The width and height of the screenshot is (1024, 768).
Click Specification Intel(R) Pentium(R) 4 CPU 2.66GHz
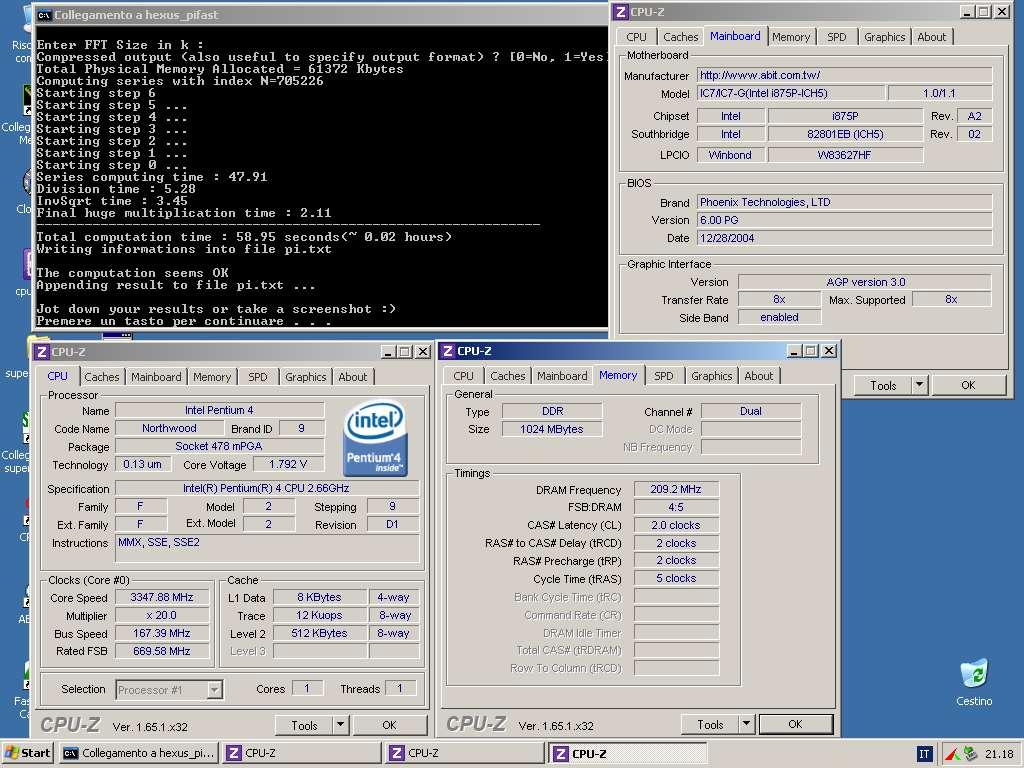click(266, 488)
